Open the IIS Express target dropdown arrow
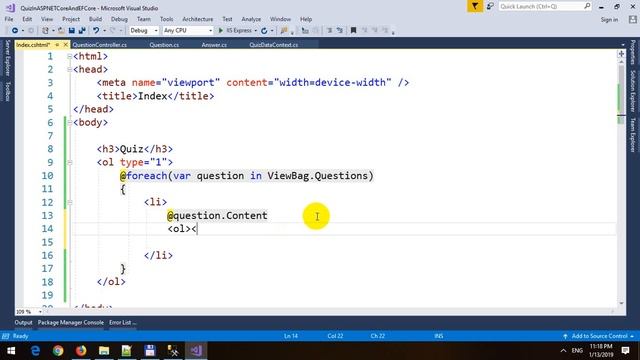This screenshot has height=360, width=640. [256, 31]
